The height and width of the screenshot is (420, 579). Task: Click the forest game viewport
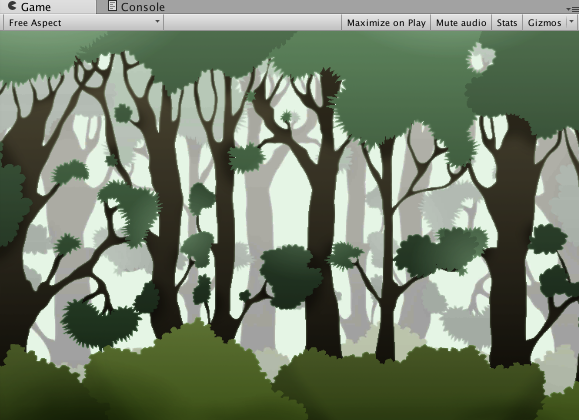(290, 226)
